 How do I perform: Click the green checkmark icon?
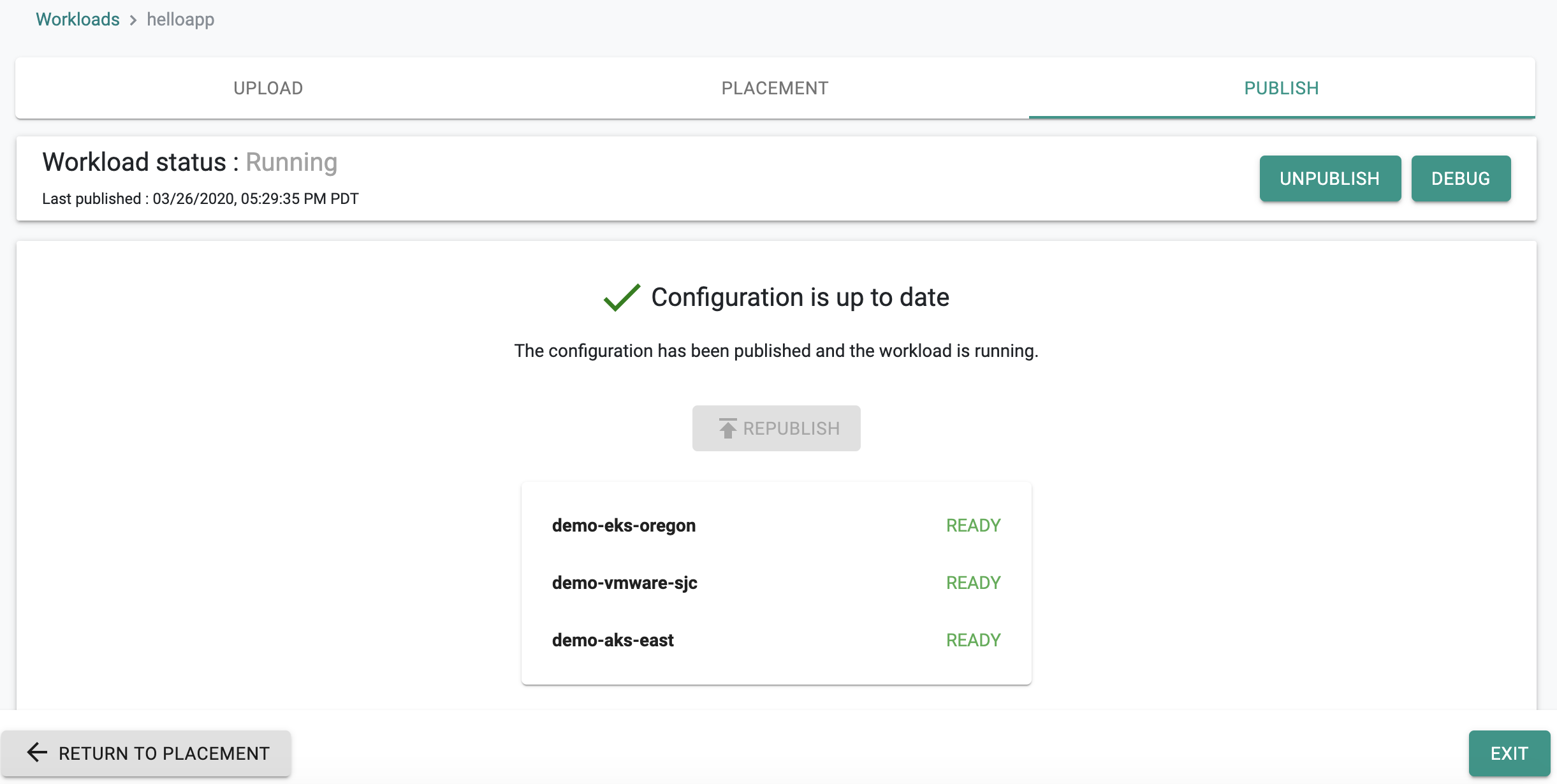[x=622, y=297]
